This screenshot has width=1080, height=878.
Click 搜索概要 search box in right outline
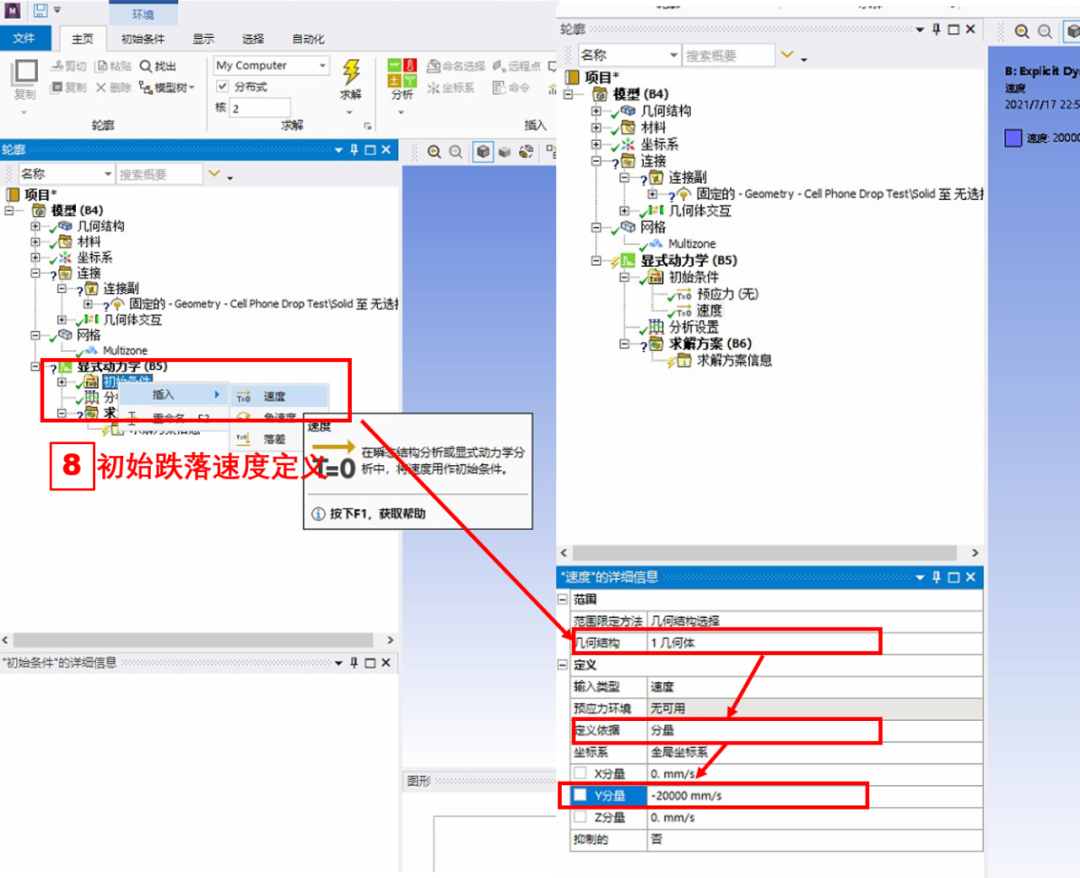(728, 55)
